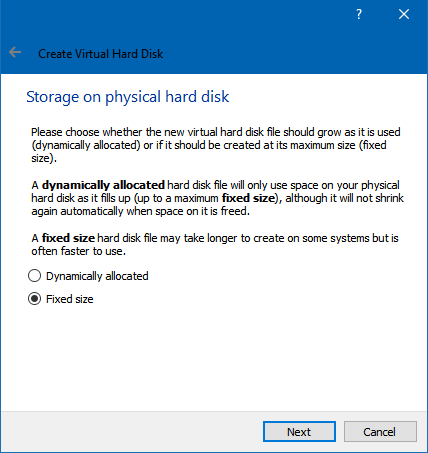Click the bold 'dynamically allocated' words in description
The height and width of the screenshot is (453, 428).
pyautogui.click(x=103, y=185)
